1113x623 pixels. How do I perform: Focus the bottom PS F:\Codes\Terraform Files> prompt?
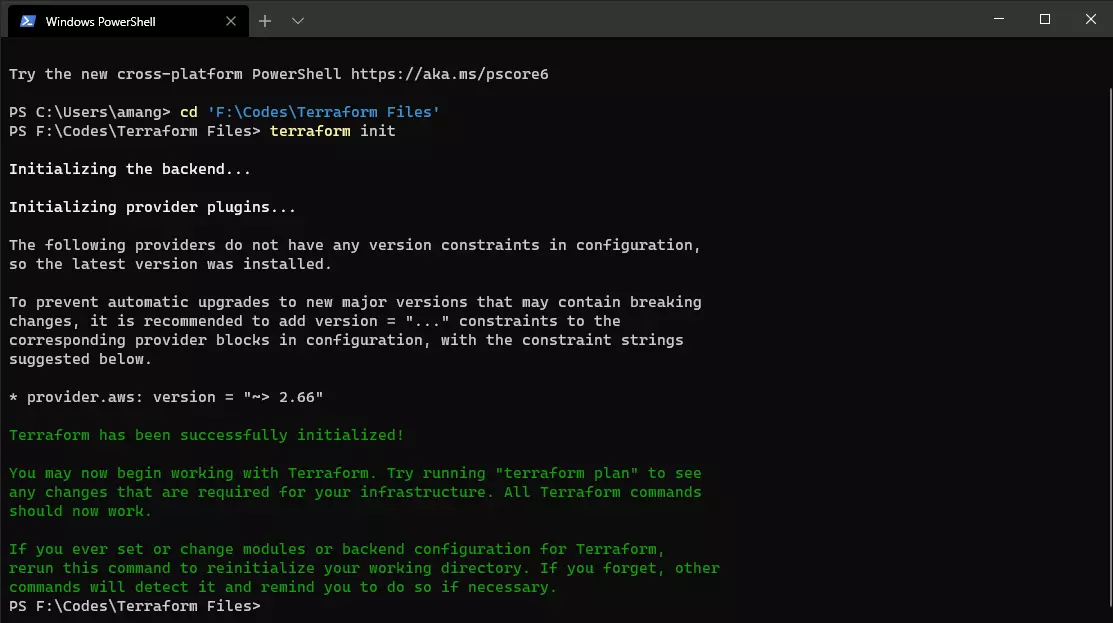(x=135, y=606)
